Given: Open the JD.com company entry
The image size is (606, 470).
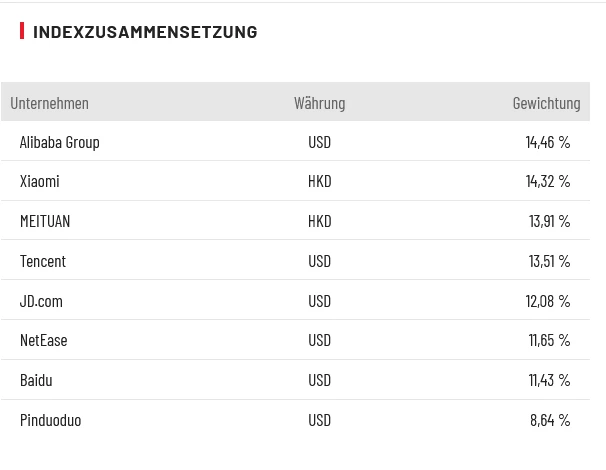Looking at the screenshot, I should (x=41, y=301).
